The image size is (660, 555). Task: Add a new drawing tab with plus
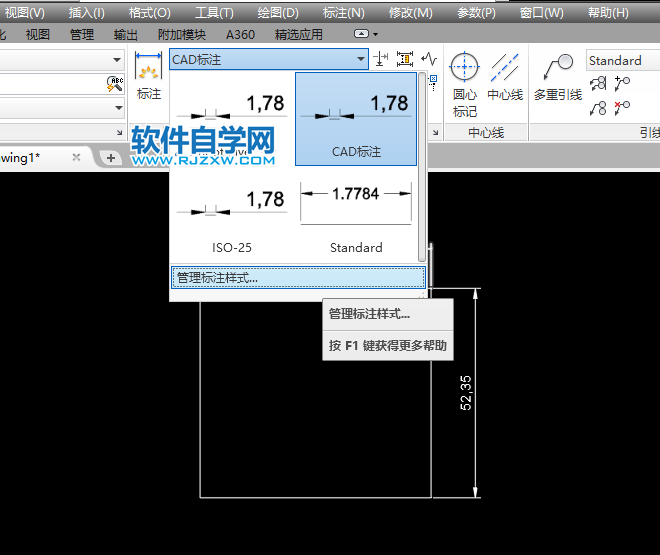[x=111, y=158]
